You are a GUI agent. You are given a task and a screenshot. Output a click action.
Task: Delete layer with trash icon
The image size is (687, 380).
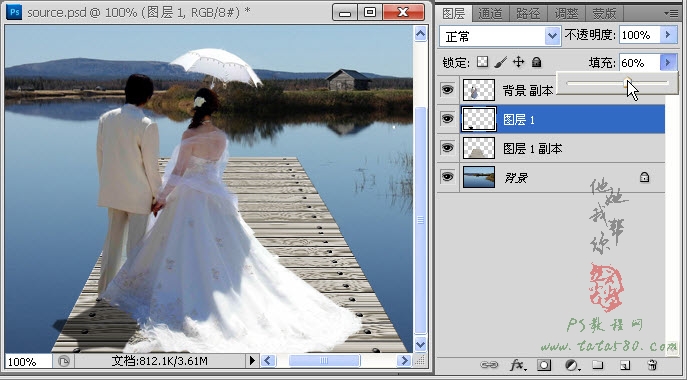point(652,365)
